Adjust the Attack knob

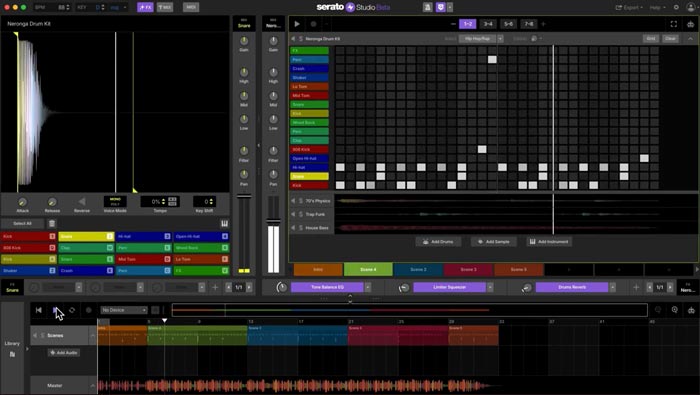coord(22,202)
